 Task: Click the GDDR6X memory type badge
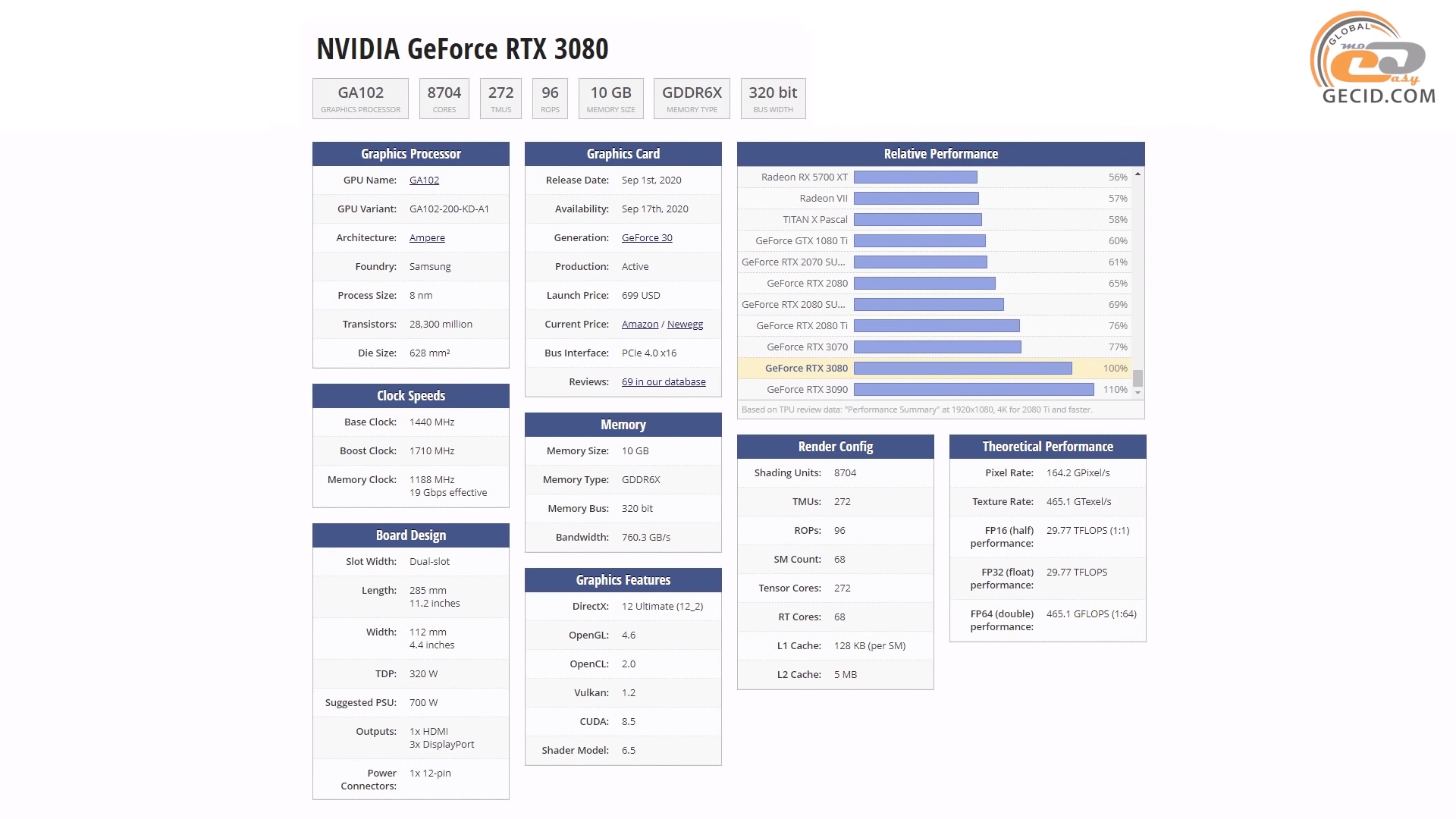(x=692, y=99)
